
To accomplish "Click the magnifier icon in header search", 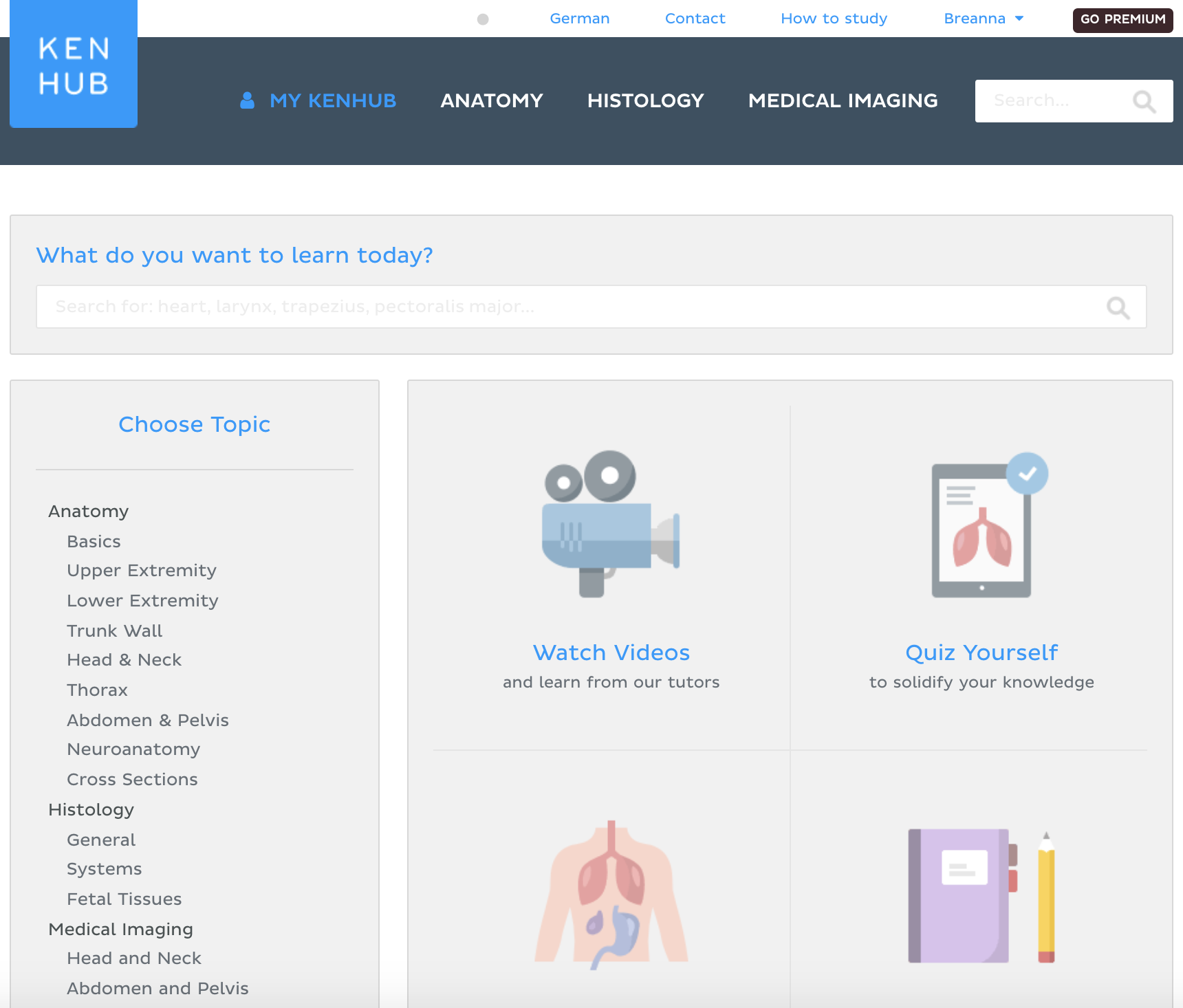I will [x=1144, y=102].
